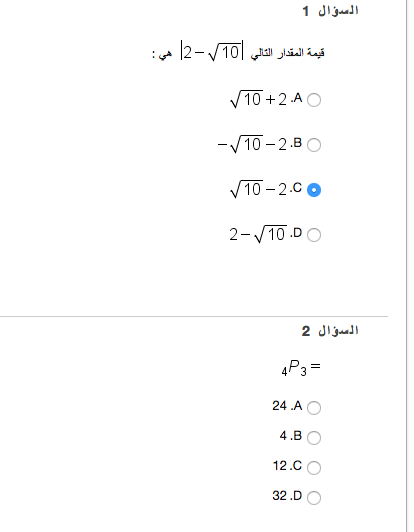The width and height of the screenshot is (414, 532).
Task: Click the answer text √10−2 of option C
Action: (258, 189)
